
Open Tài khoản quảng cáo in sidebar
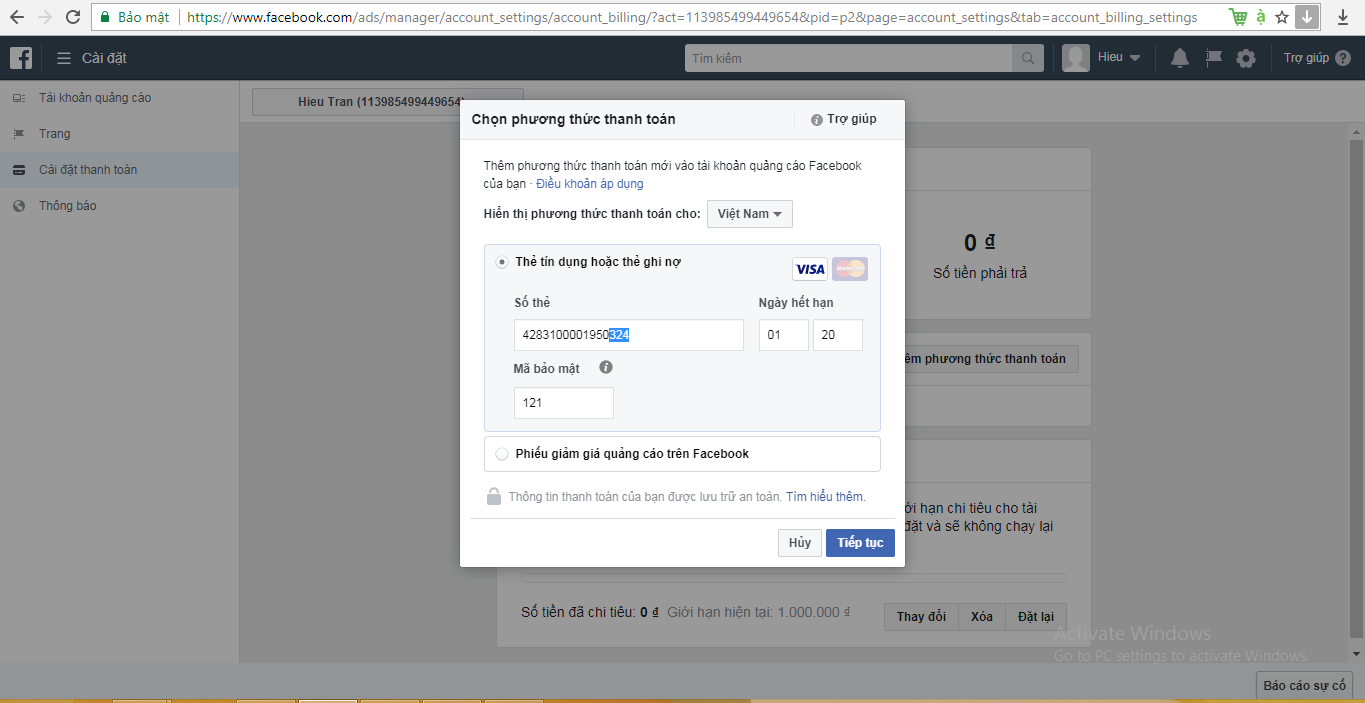pos(95,98)
